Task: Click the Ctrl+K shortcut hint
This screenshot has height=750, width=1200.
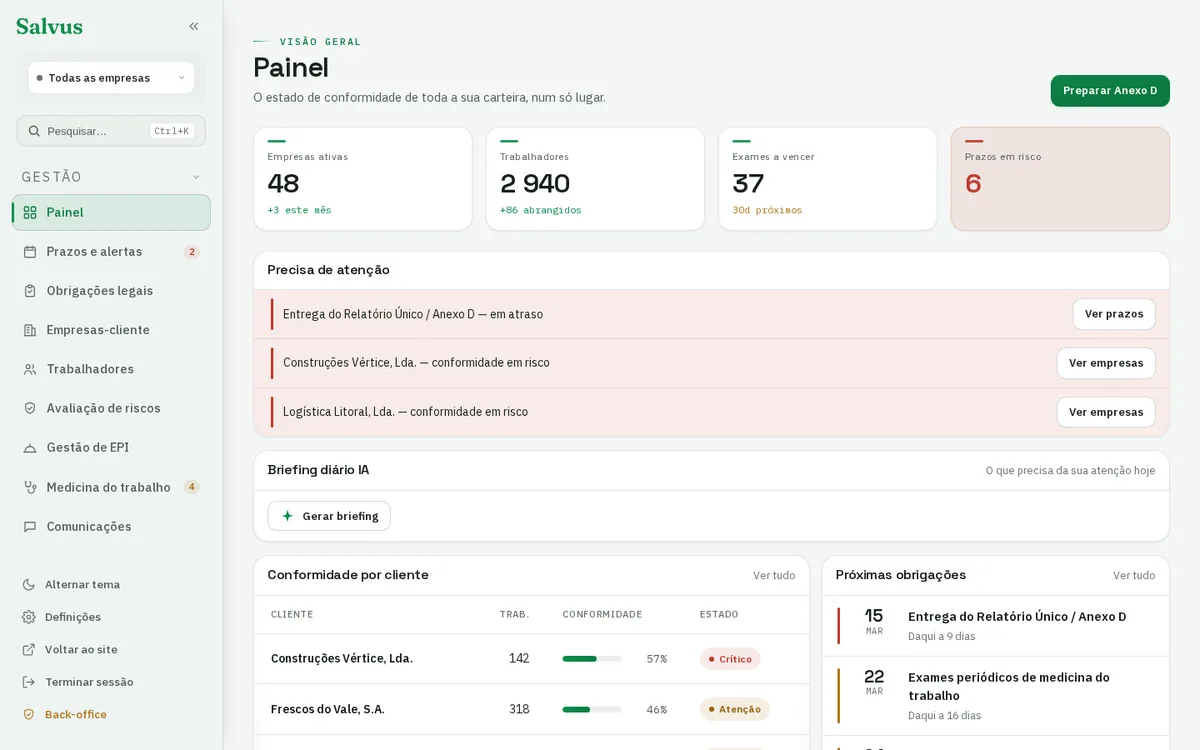Action: point(172,131)
